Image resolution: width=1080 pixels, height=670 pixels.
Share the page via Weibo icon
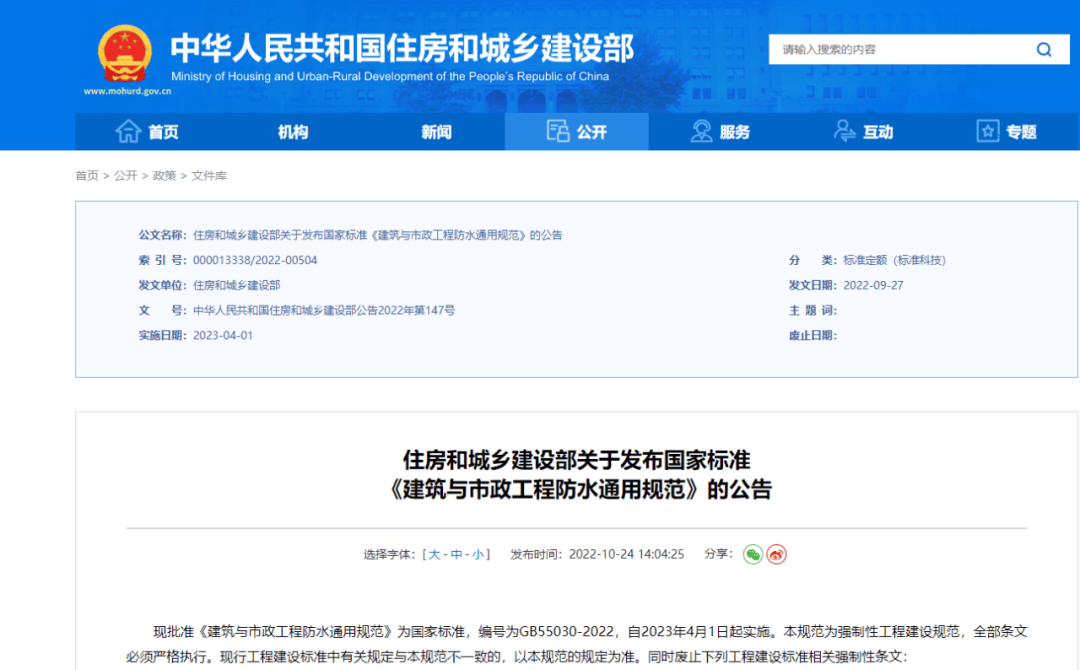(x=776, y=554)
